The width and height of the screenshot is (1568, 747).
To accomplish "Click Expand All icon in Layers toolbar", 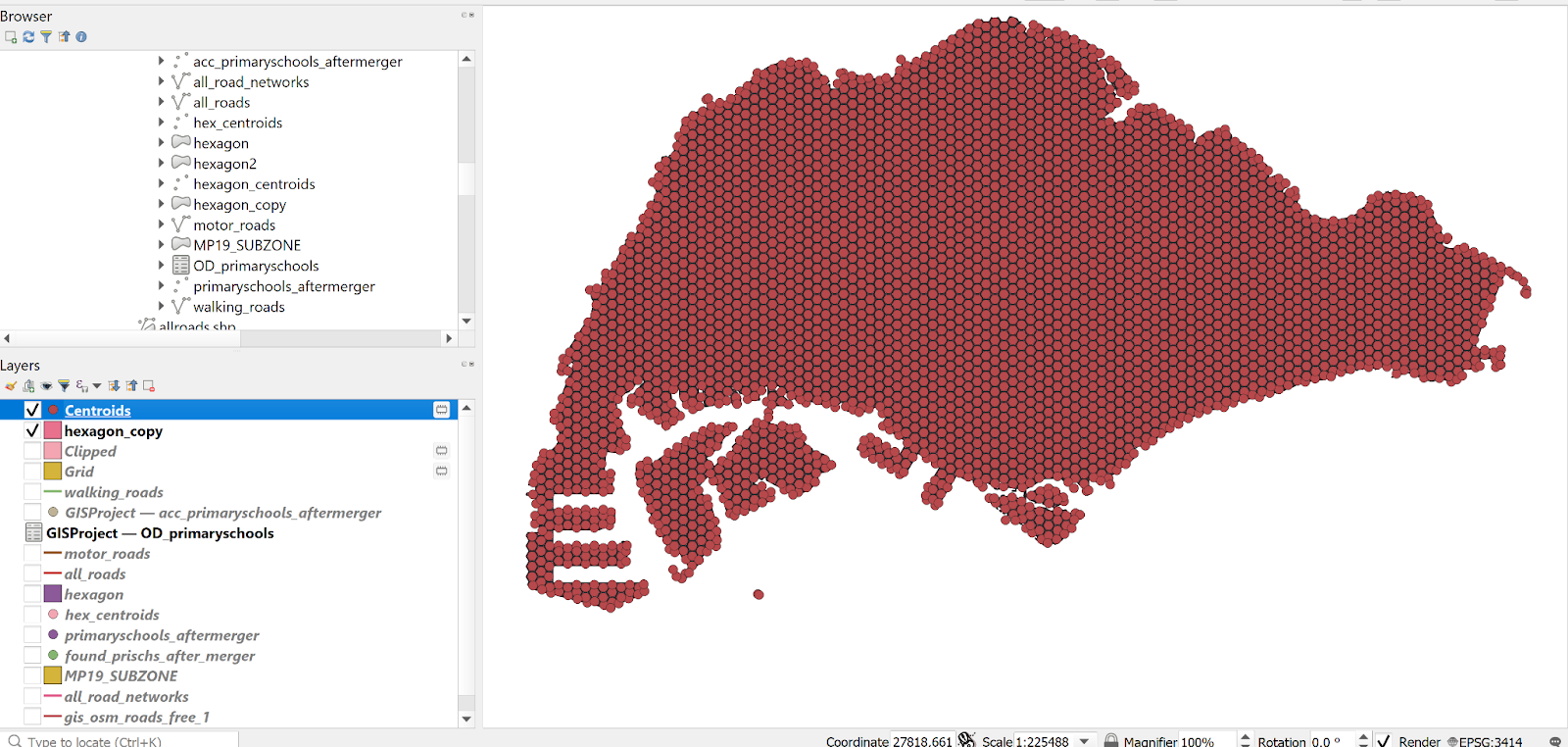I will click(x=114, y=386).
